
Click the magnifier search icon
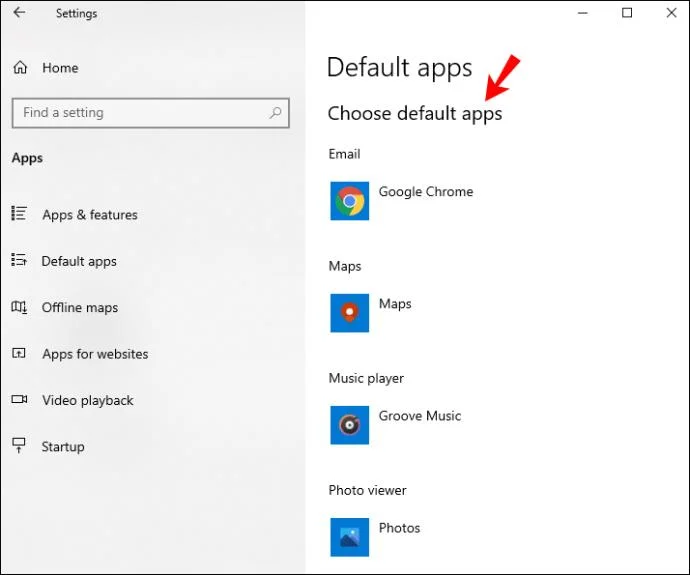click(275, 113)
